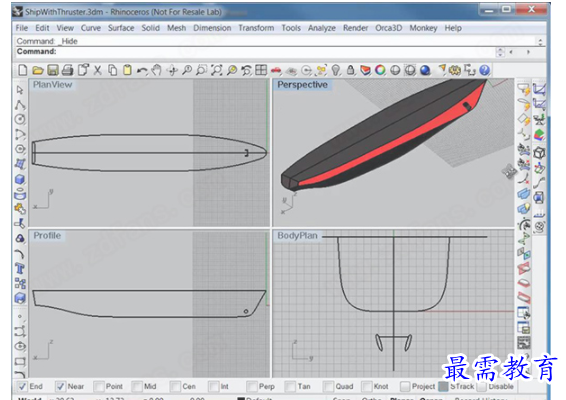Enable the Knot osnap checkbox

click(366, 386)
